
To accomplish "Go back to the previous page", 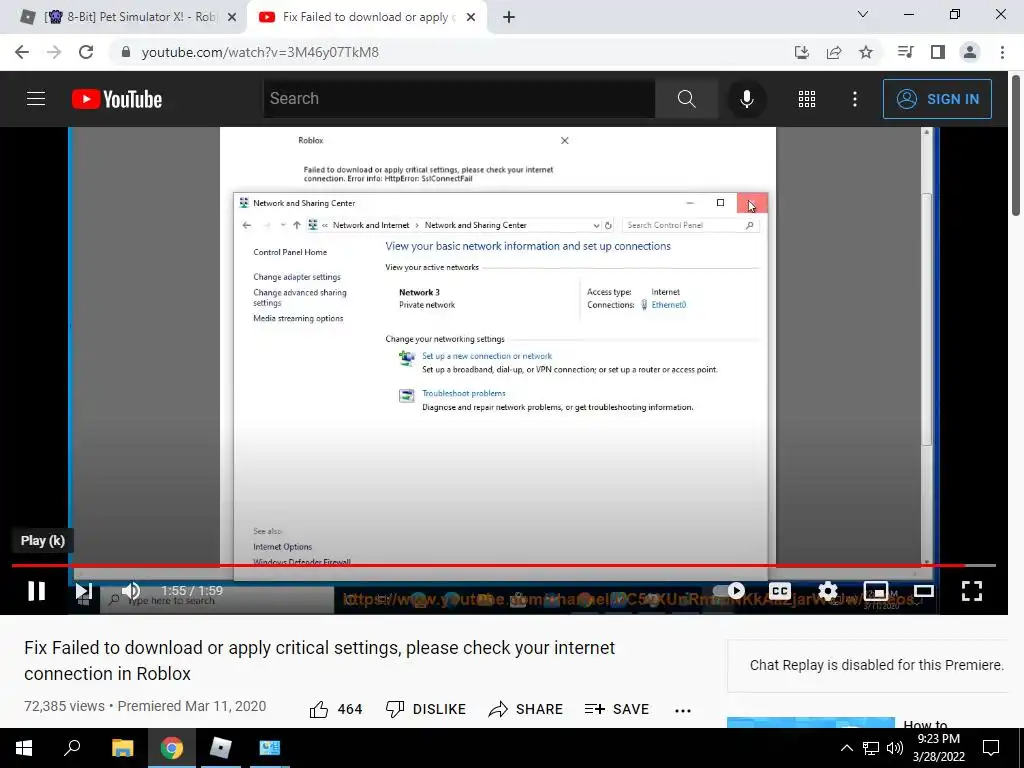I will tap(22, 52).
